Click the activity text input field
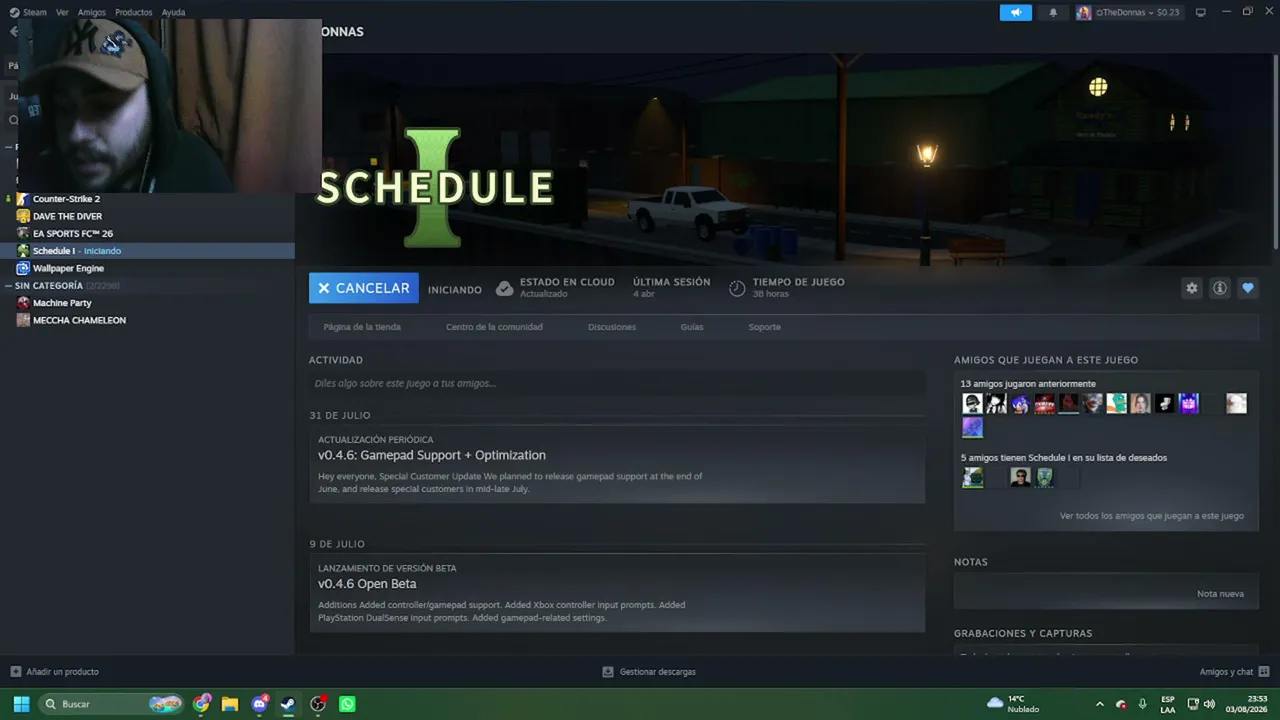Viewport: 1280px width, 720px height. pos(617,383)
